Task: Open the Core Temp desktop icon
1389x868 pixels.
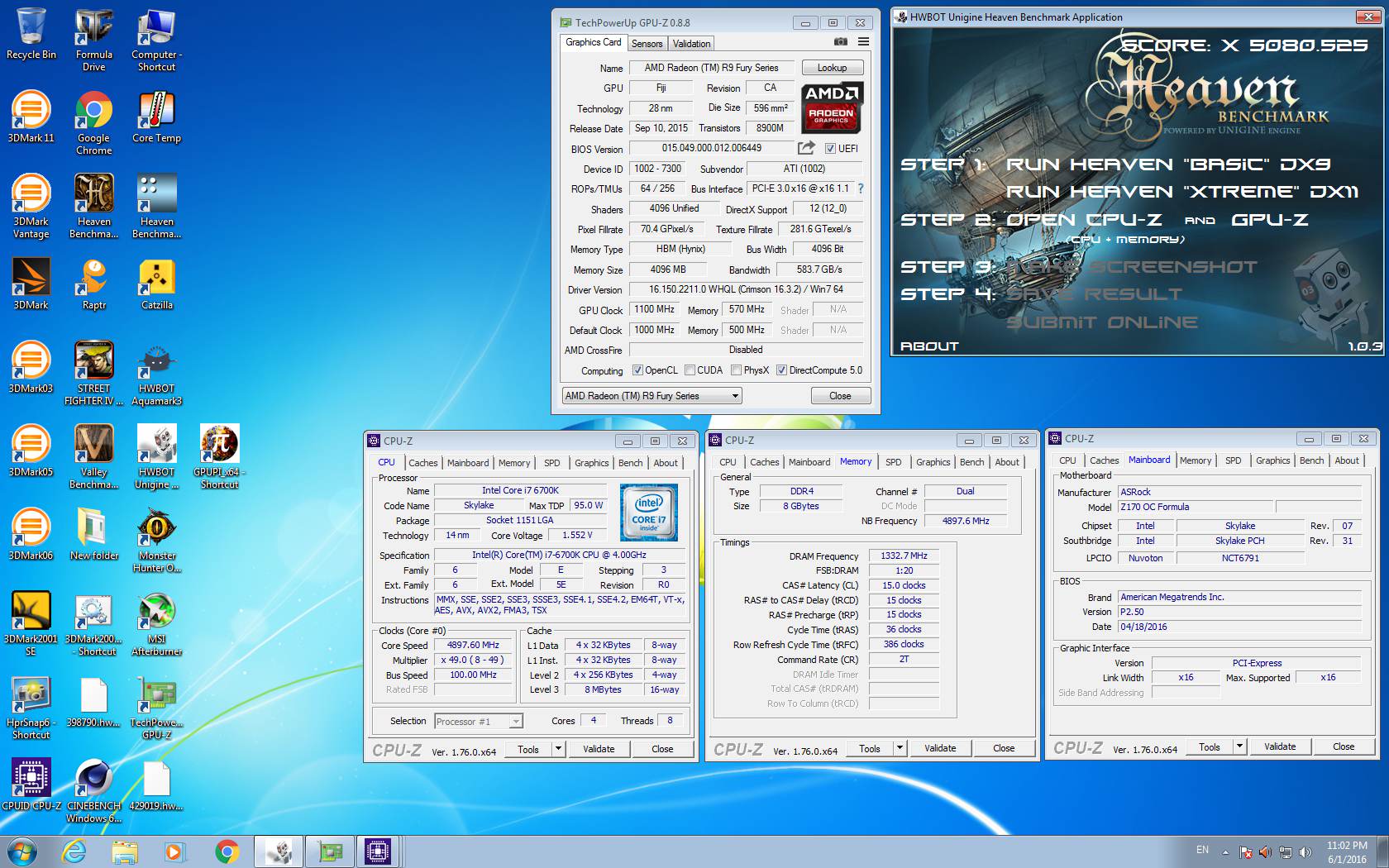Action: pyautogui.click(x=156, y=117)
